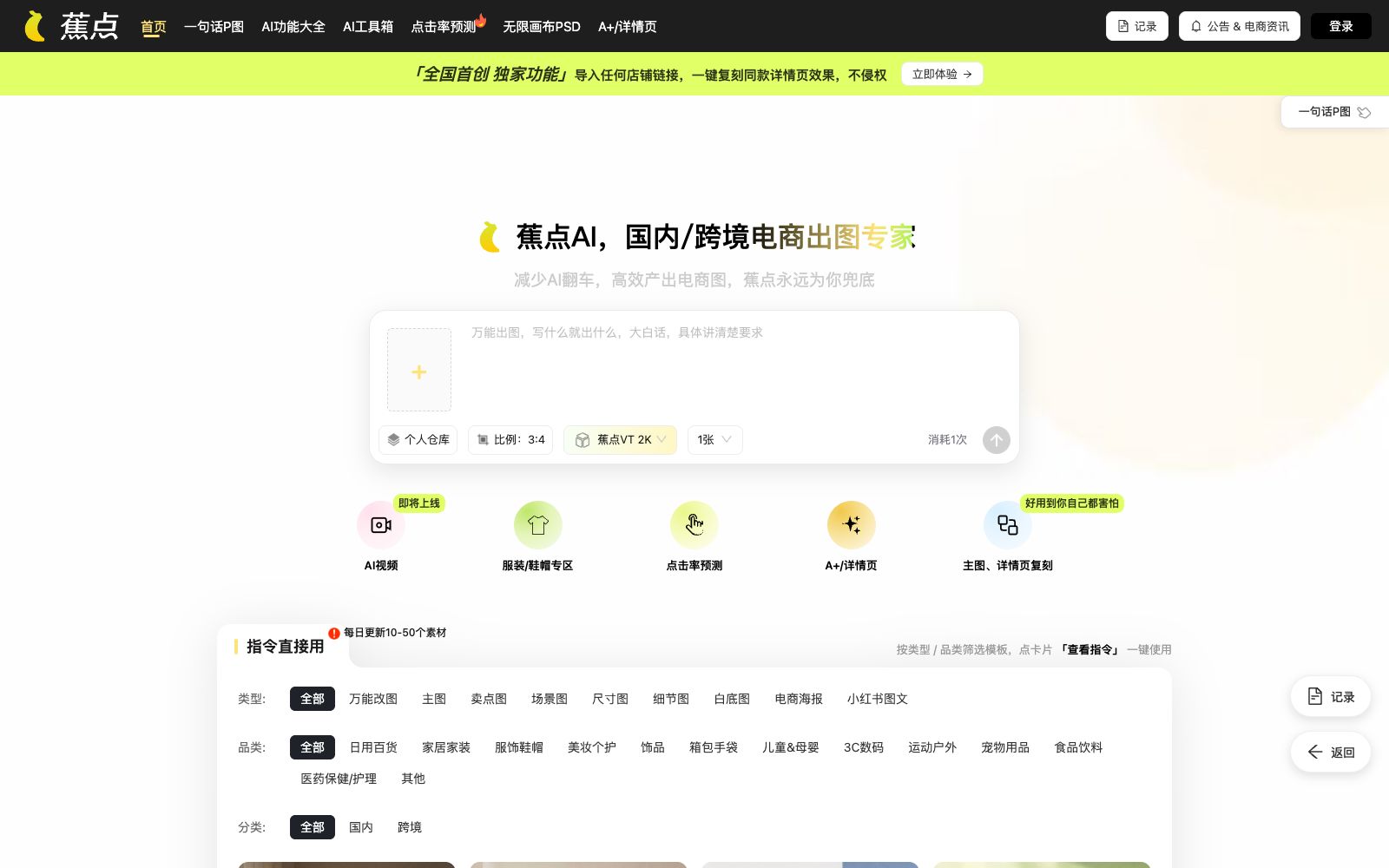Expand the 1张 image count dropdown
Screen dimensions: 1389x868
[714, 440]
